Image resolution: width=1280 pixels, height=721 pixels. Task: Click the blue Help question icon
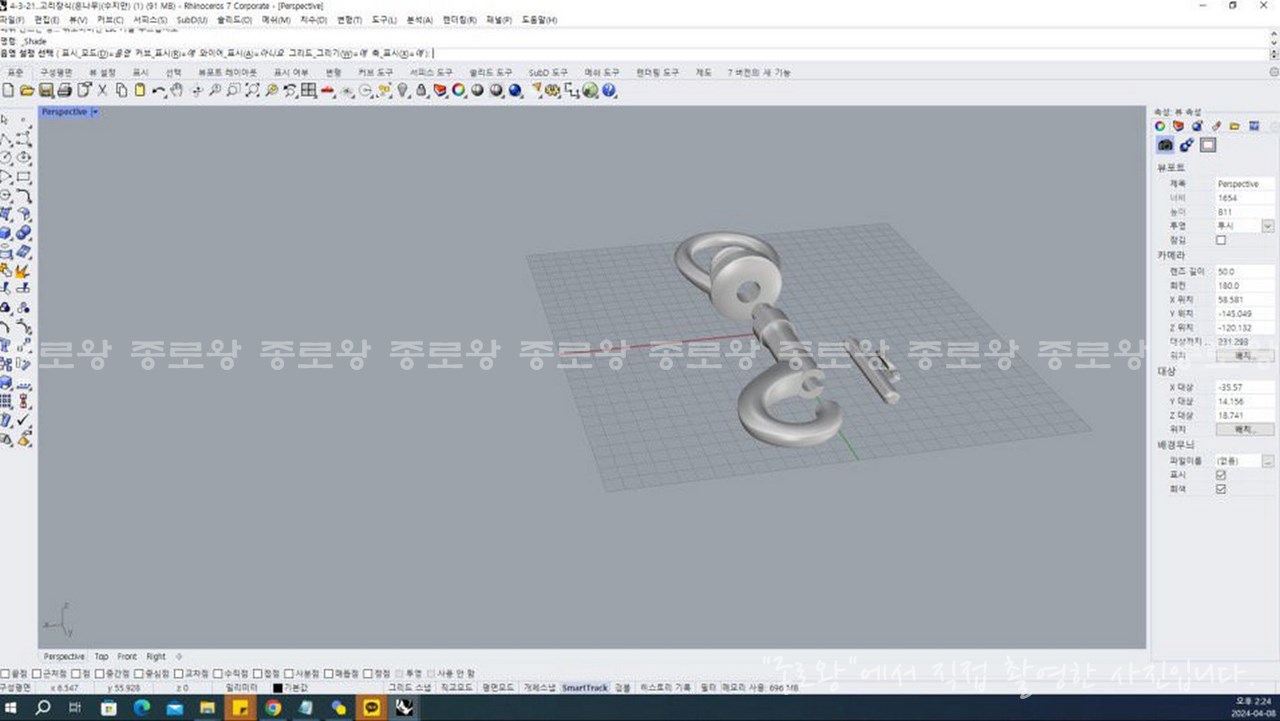coord(609,90)
